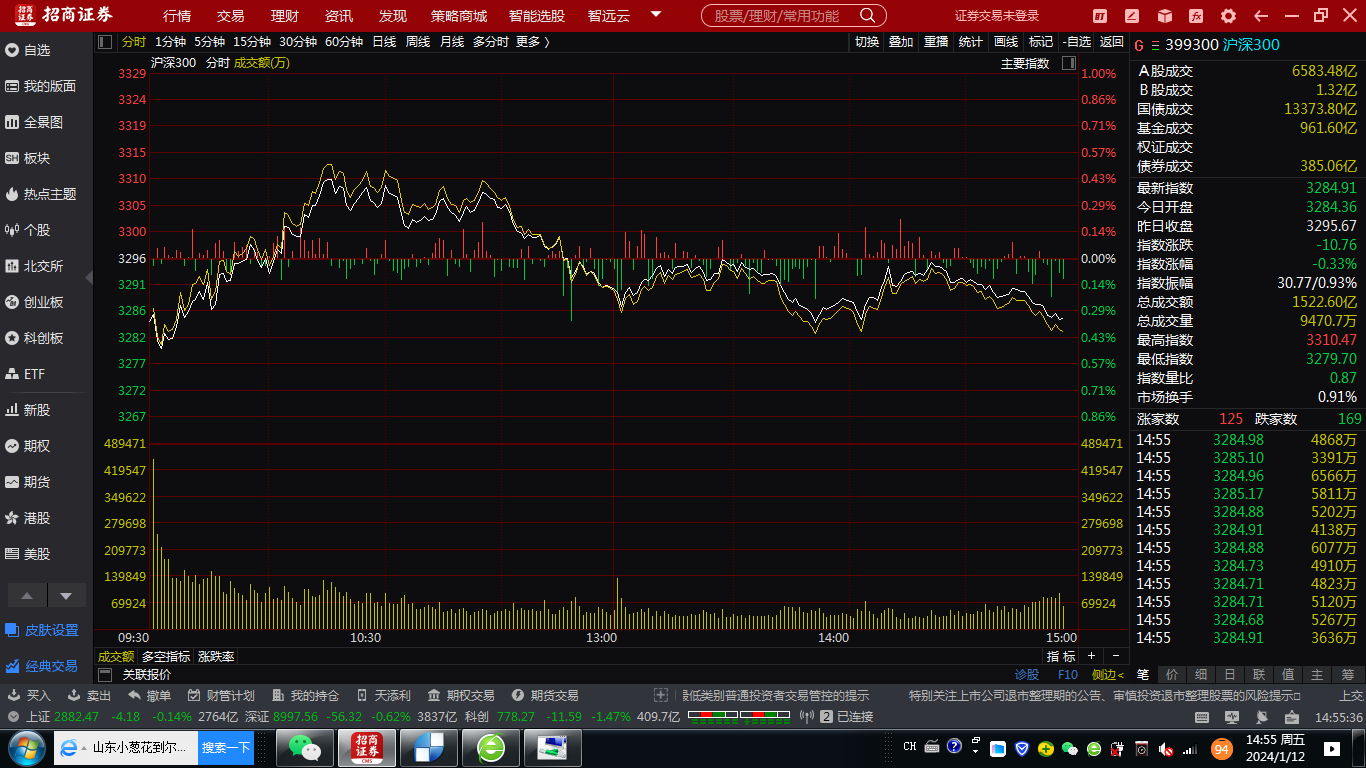Image resolution: width=1366 pixels, height=768 pixels.
Task: Click the pencil note icon in title bar
Action: point(1132,16)
